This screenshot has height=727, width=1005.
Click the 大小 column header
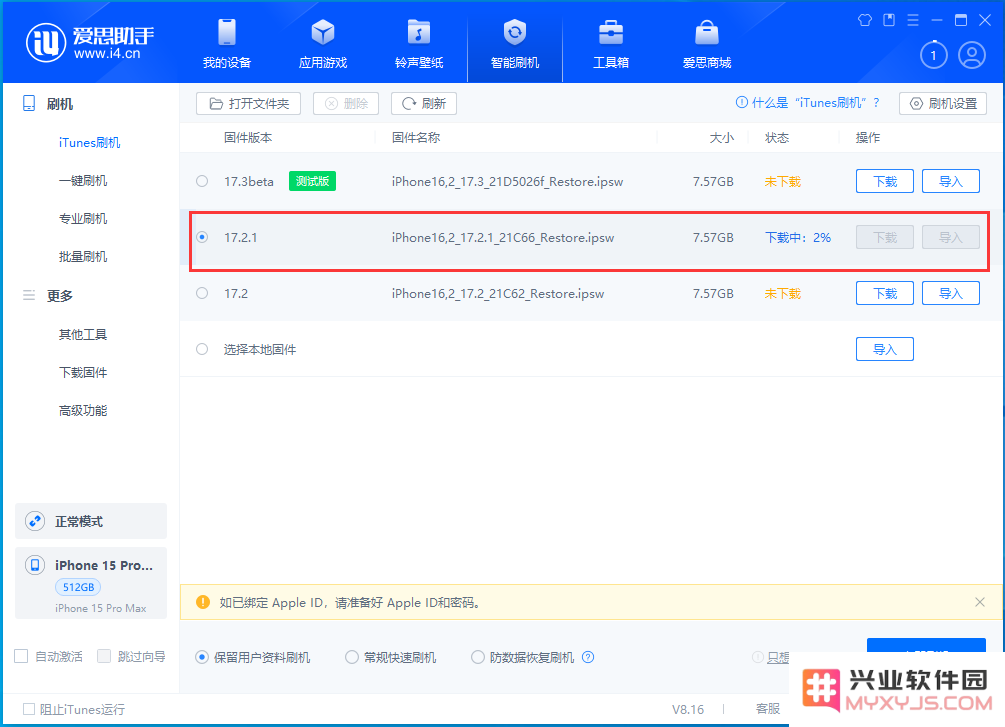(x=722, y=137)
